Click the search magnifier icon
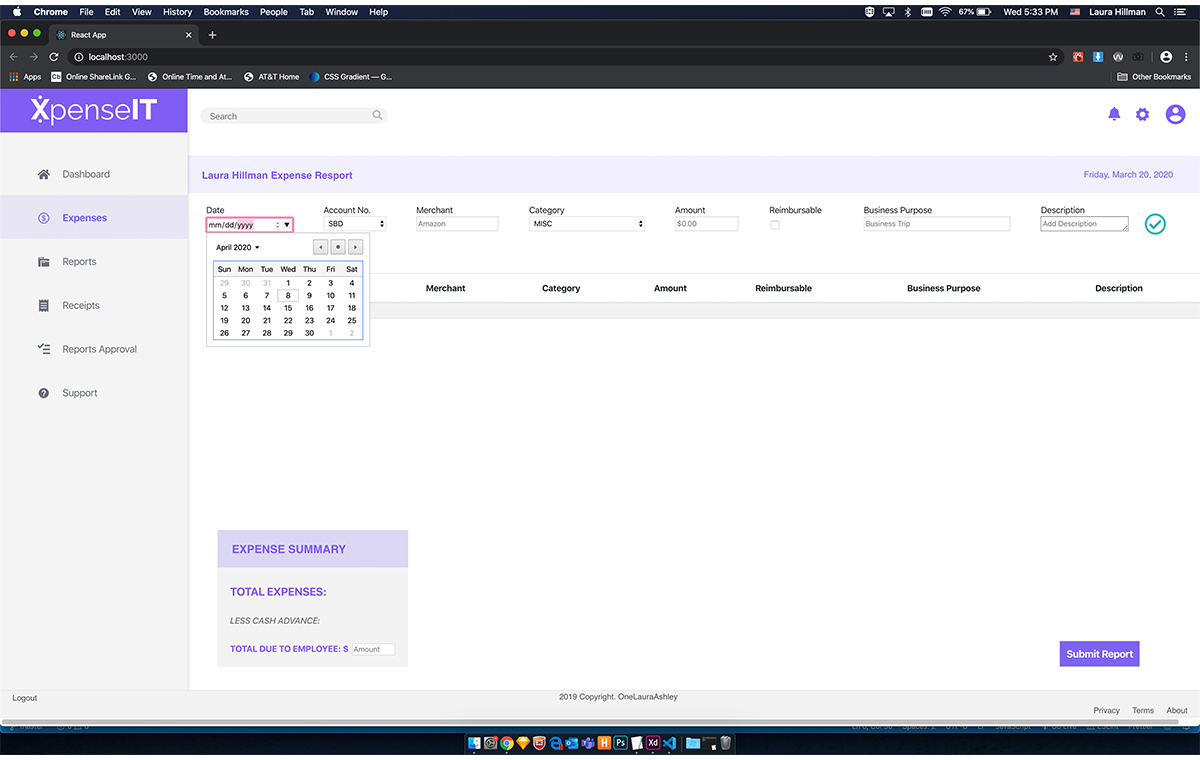Screen dimensions: 1200x760 pos(377,116)
